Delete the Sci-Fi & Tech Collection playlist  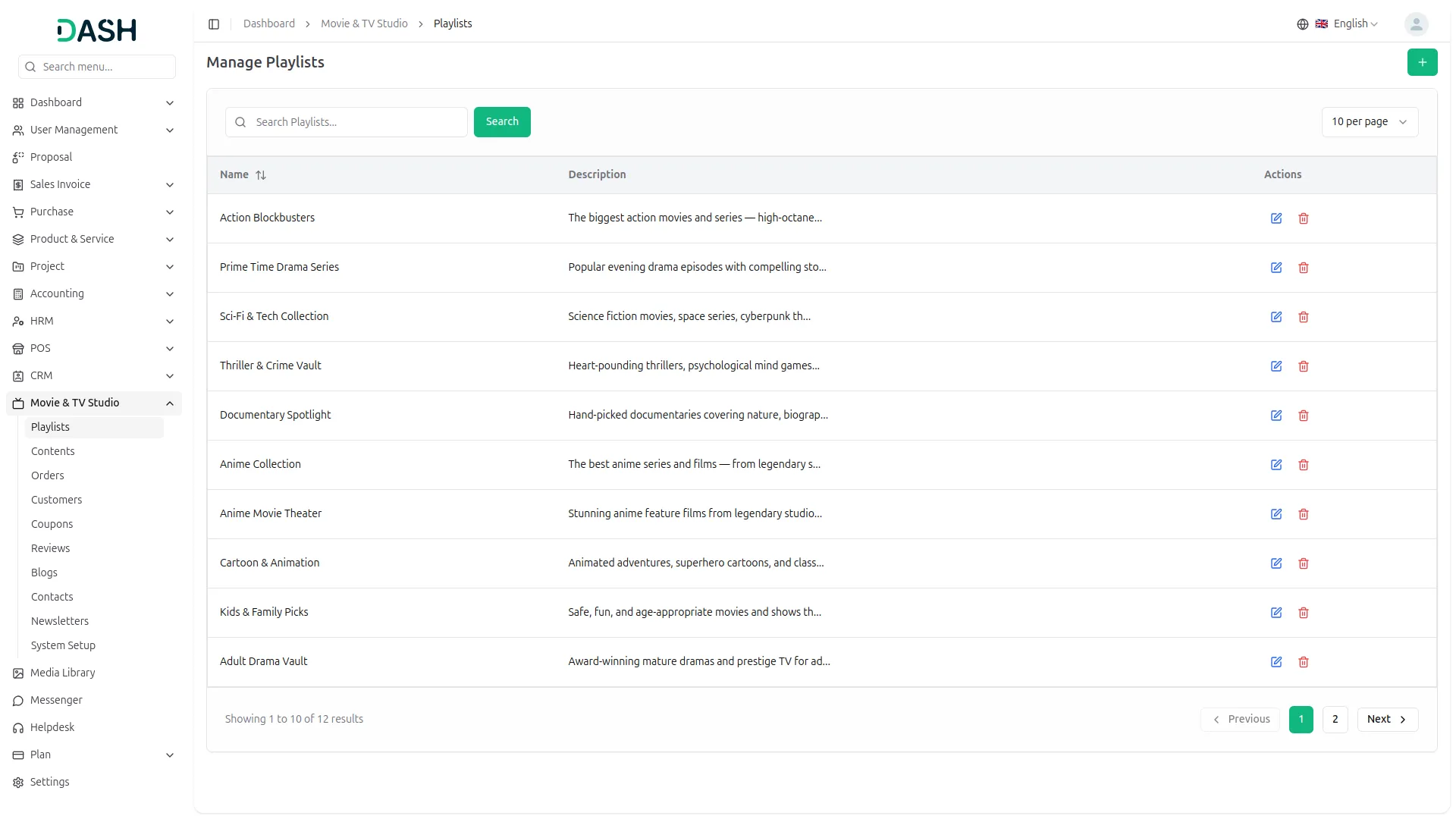pyautogui.click(x=1304, y=317)
